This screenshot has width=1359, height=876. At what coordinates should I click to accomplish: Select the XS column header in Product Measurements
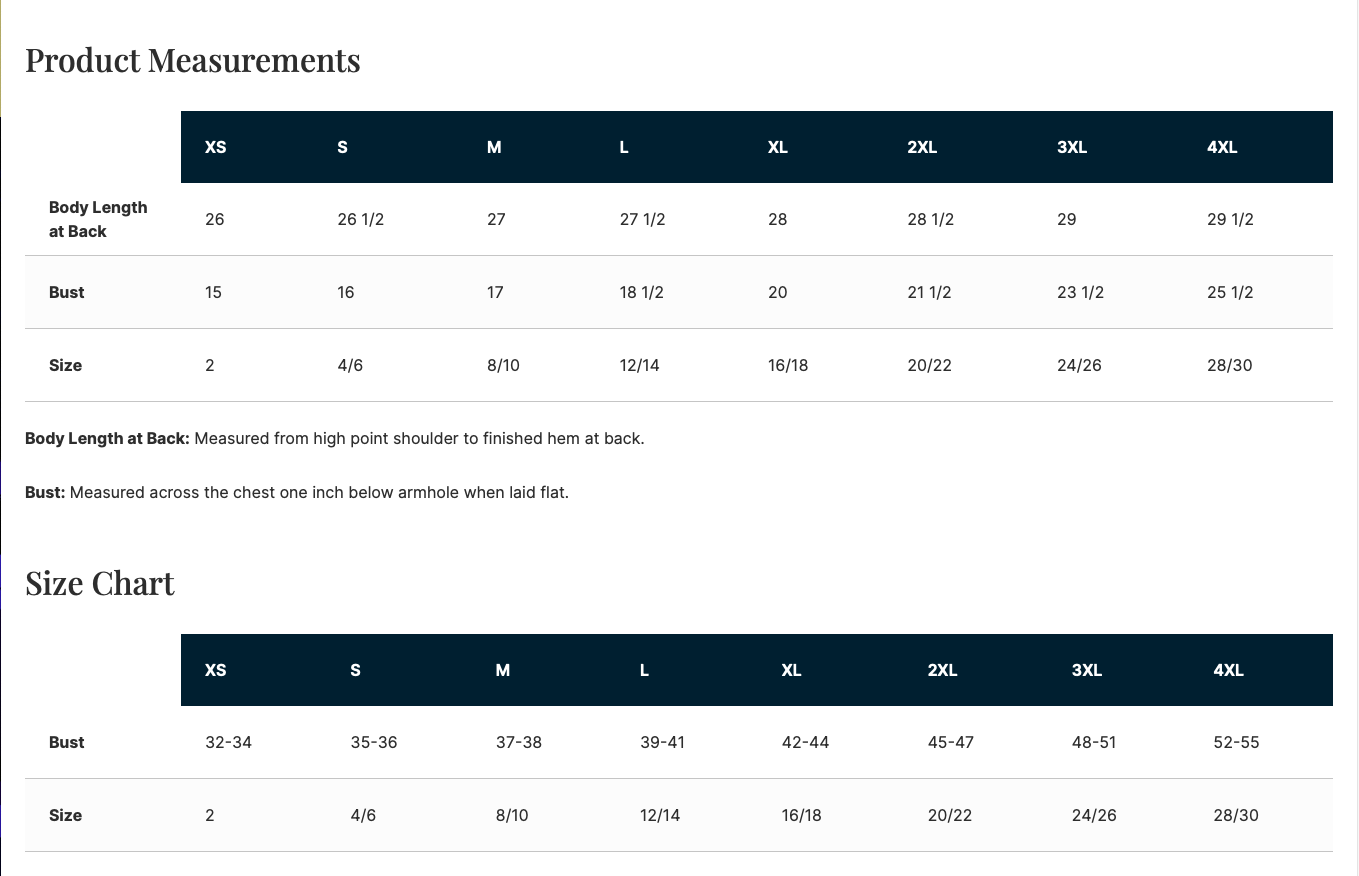216,147
